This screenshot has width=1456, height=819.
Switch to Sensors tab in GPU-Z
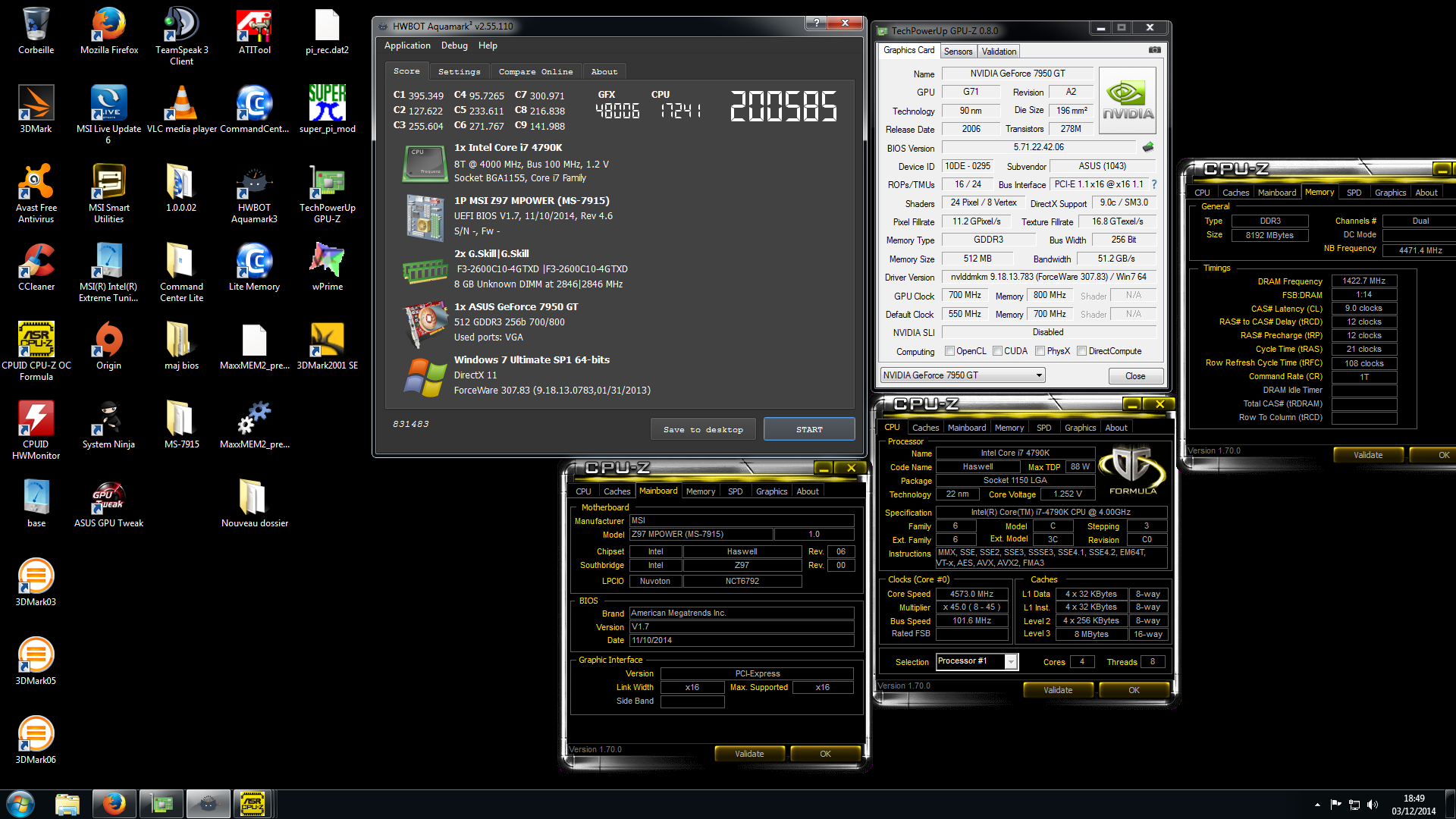coord(958,52)
